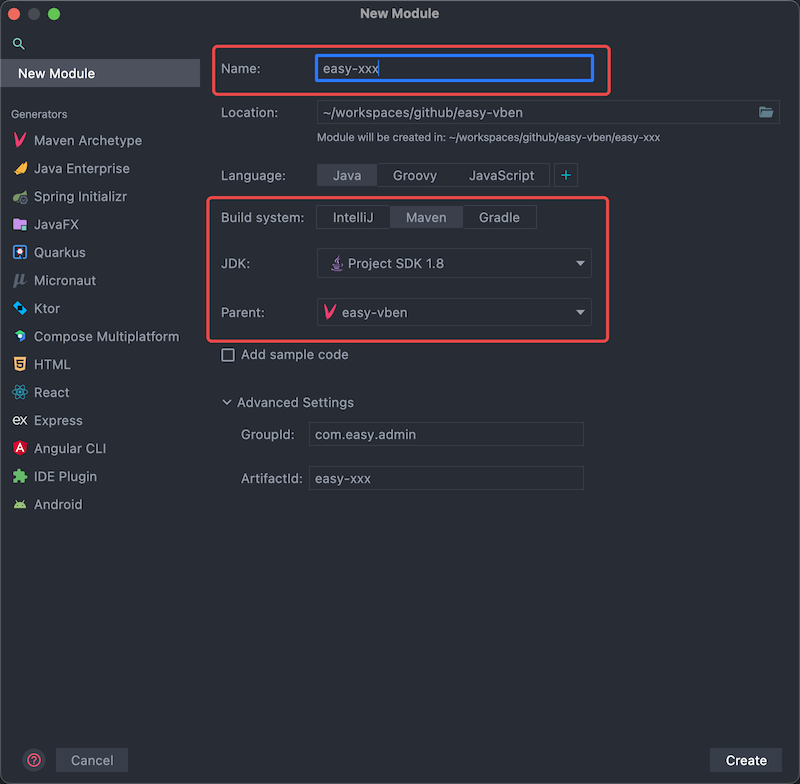Select the Maven Archetype generator icon
Screen dimensions: 800x784
20,140
